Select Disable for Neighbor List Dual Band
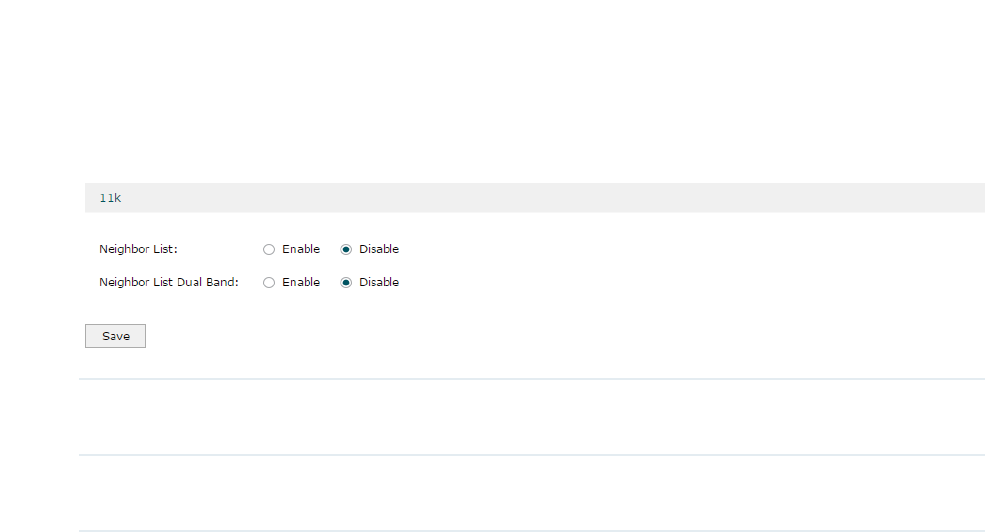The width and height of the screenshot is (987, 532). tap(346, 283)
